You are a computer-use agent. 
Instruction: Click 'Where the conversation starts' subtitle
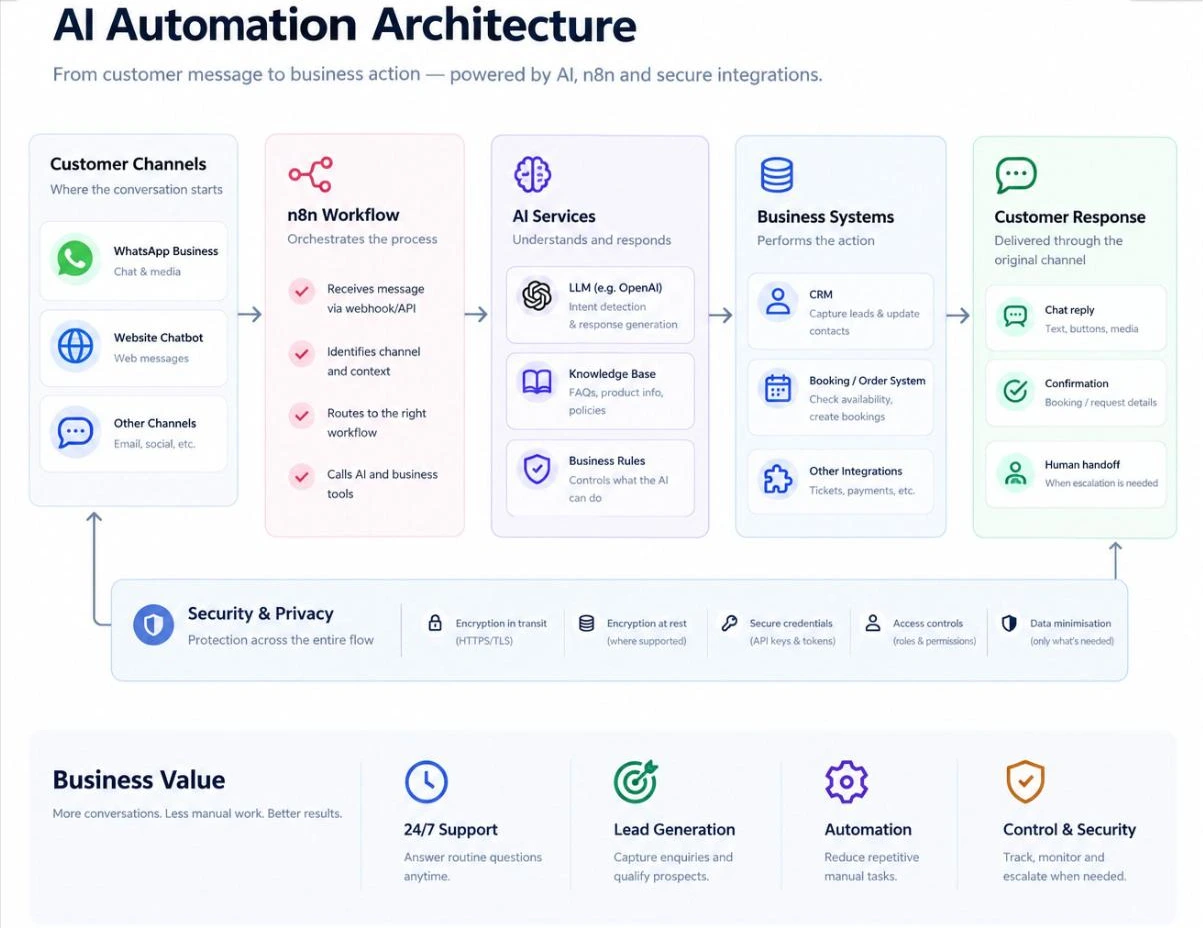(x=136, y=189)
